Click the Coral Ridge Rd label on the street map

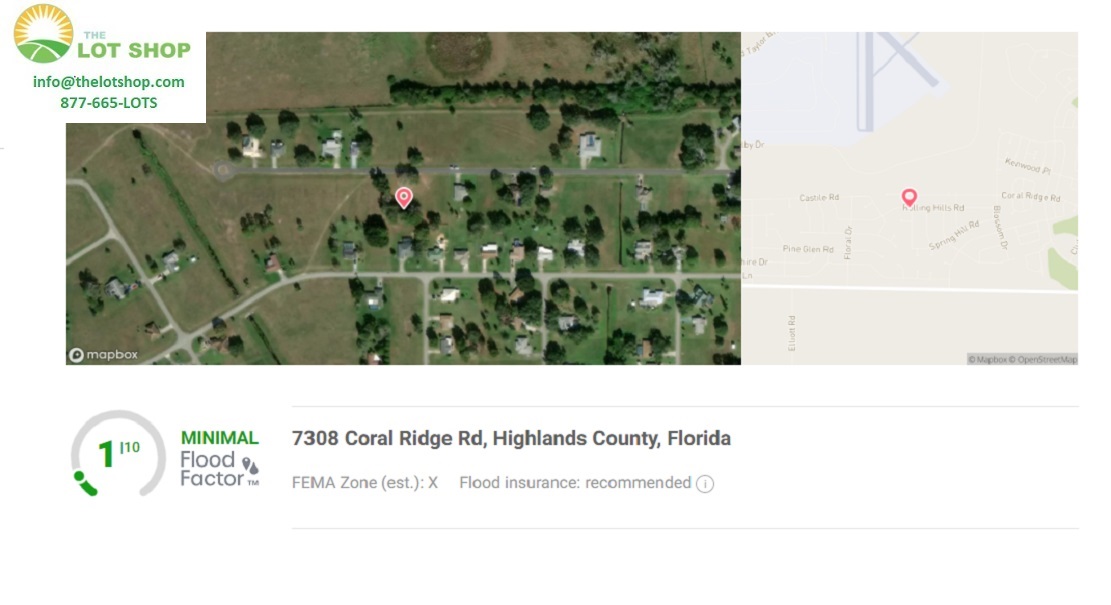1030,196
